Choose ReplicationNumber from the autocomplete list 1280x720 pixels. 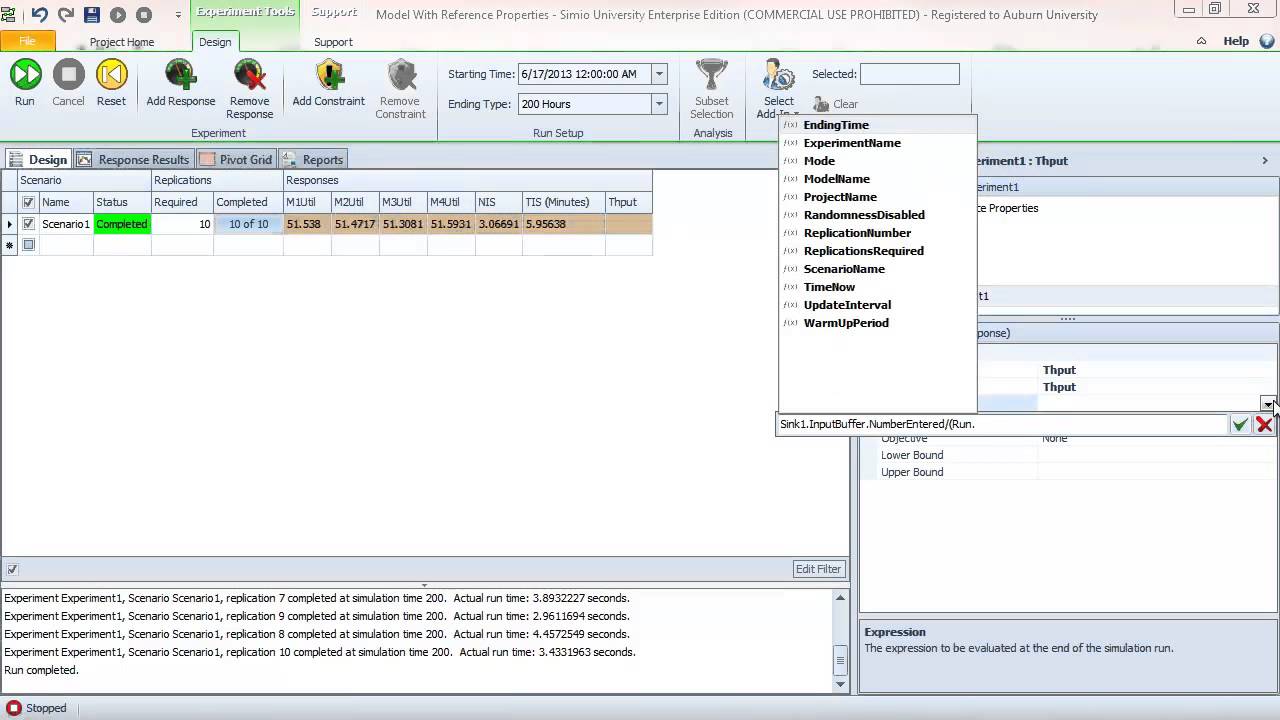(x=857, y=233)
